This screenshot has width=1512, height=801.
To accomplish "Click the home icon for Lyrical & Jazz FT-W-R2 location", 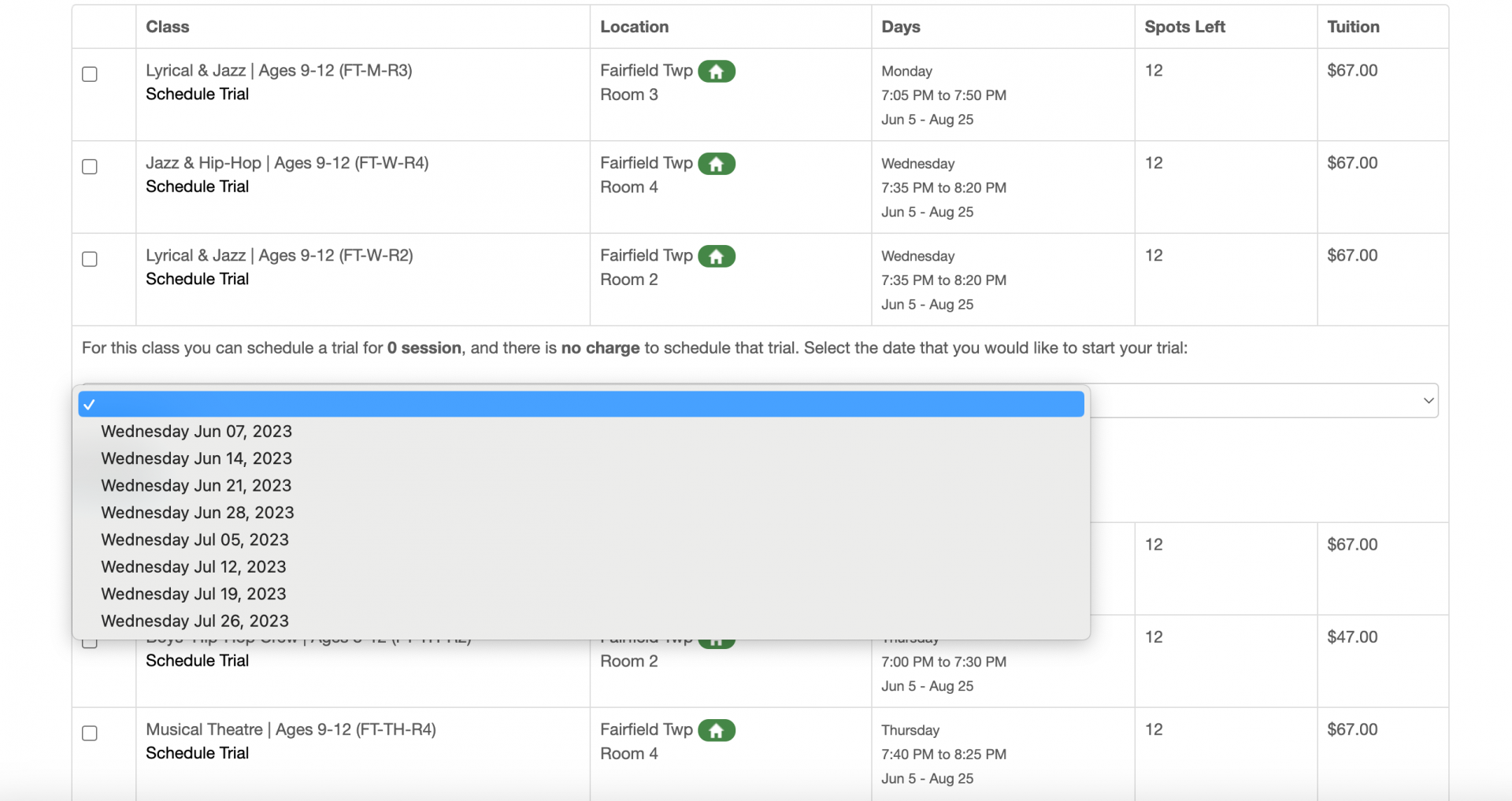I will click(x=716, y=257).
